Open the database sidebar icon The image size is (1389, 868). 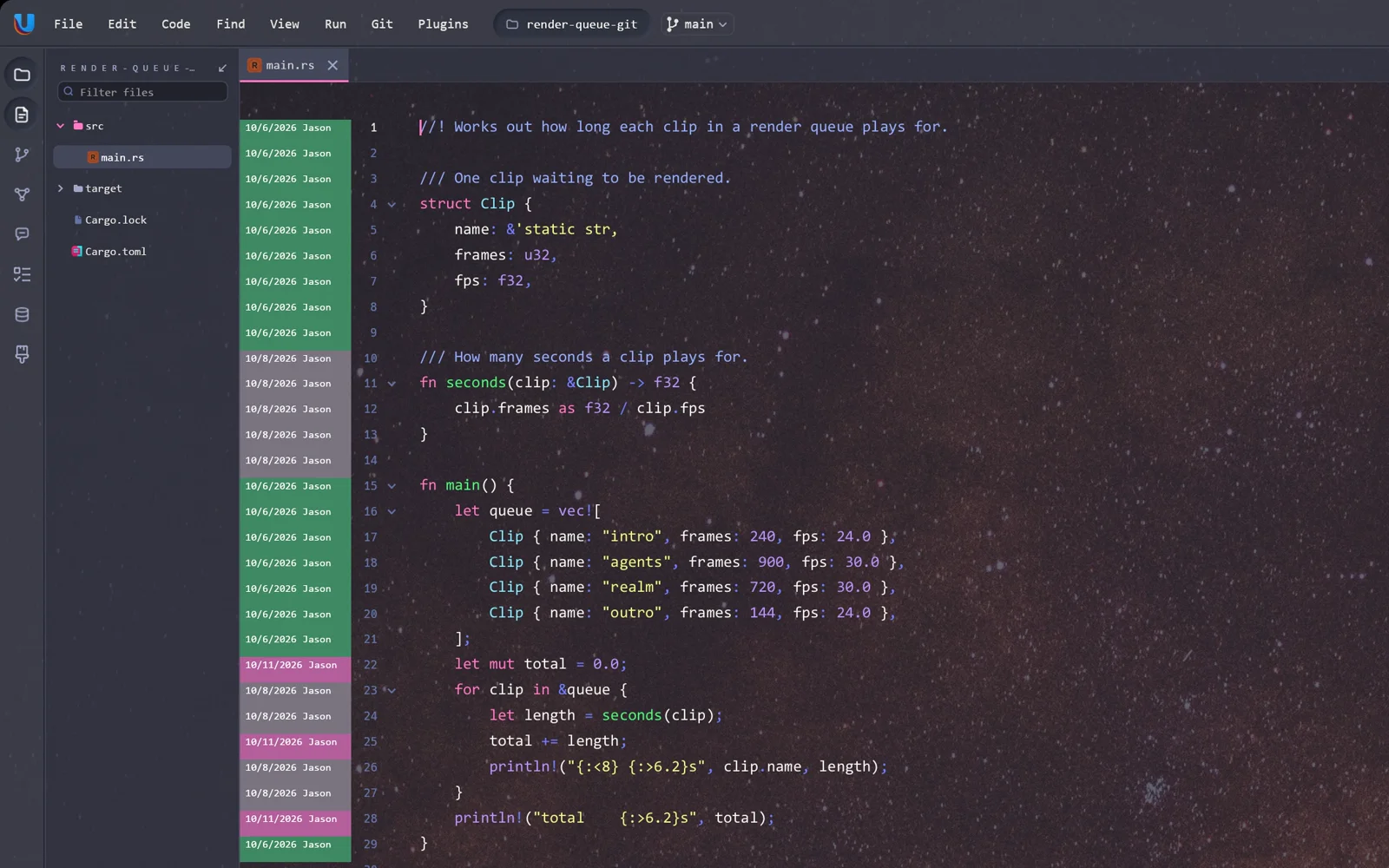click(23, 314)
